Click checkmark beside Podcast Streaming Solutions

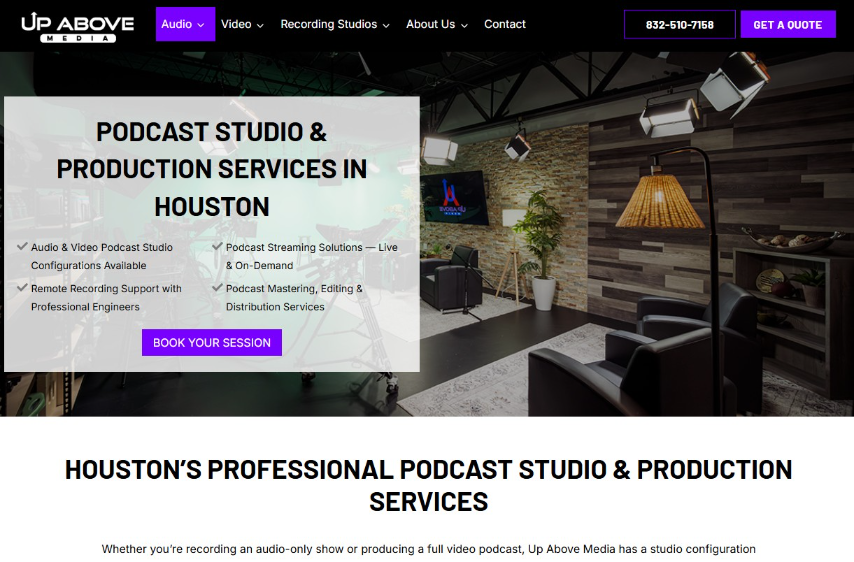(x=217, y=246)
